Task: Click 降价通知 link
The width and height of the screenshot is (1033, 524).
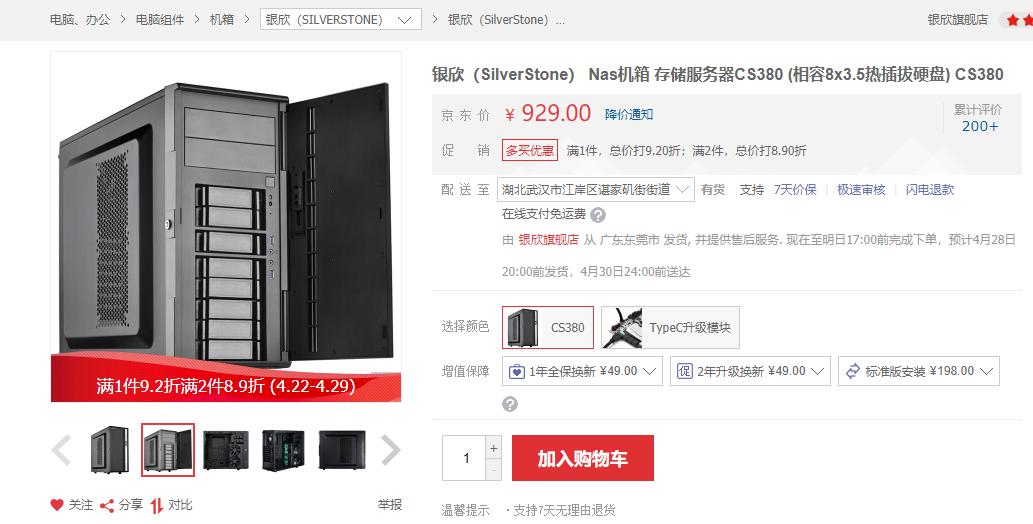Action: (628, 115)
